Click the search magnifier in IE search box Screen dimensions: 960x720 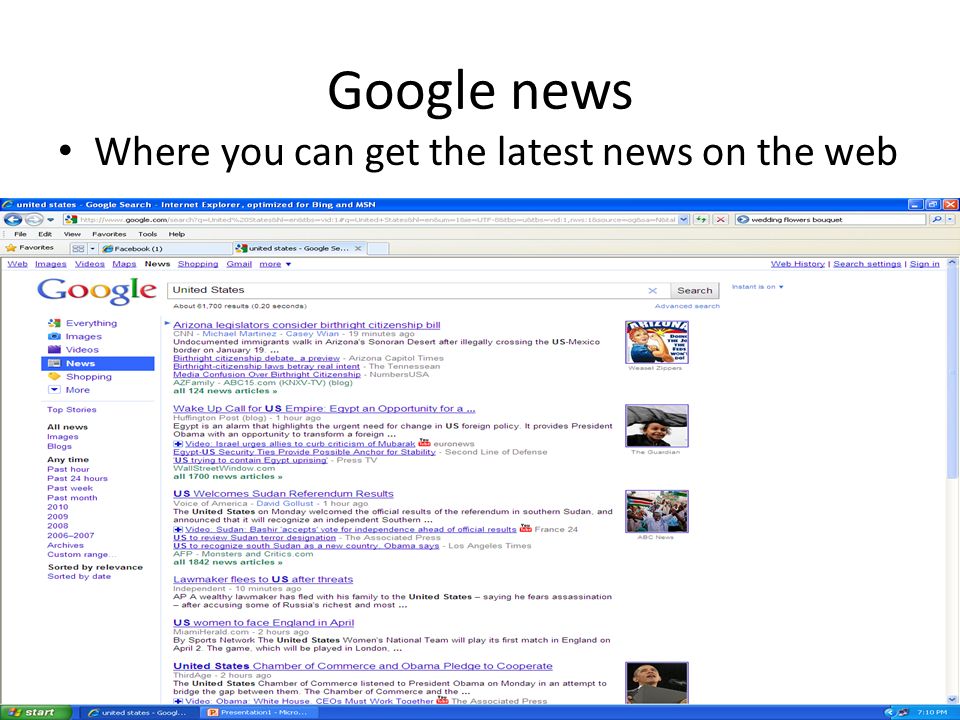pyautogui.click(x=937, y=219)
